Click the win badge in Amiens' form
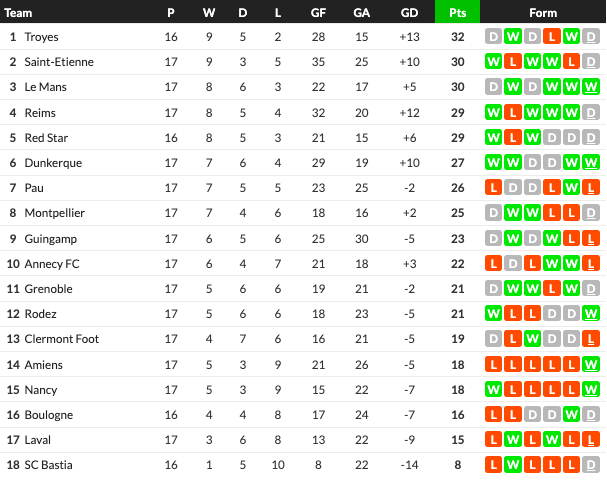The image size is (607, 480). point(592,364)
